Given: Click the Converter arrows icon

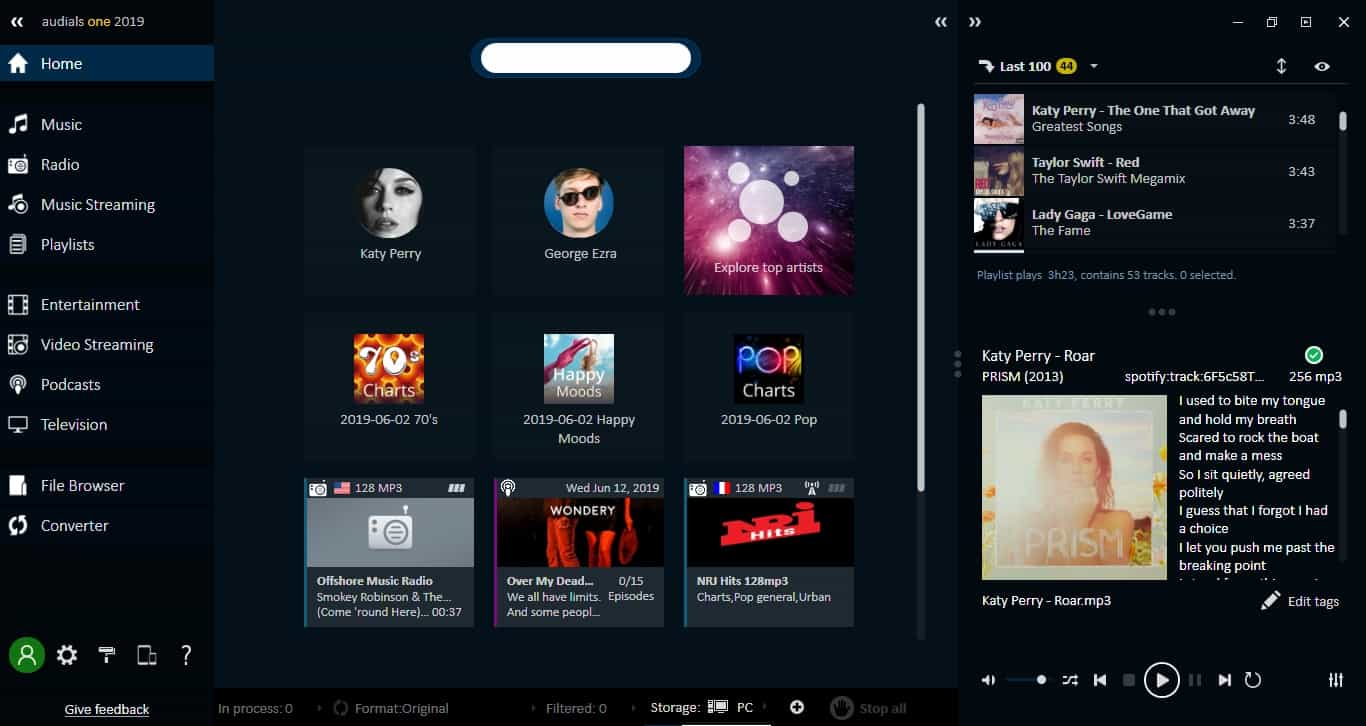Looking at the screenshot, I should (x=18, y=525).
